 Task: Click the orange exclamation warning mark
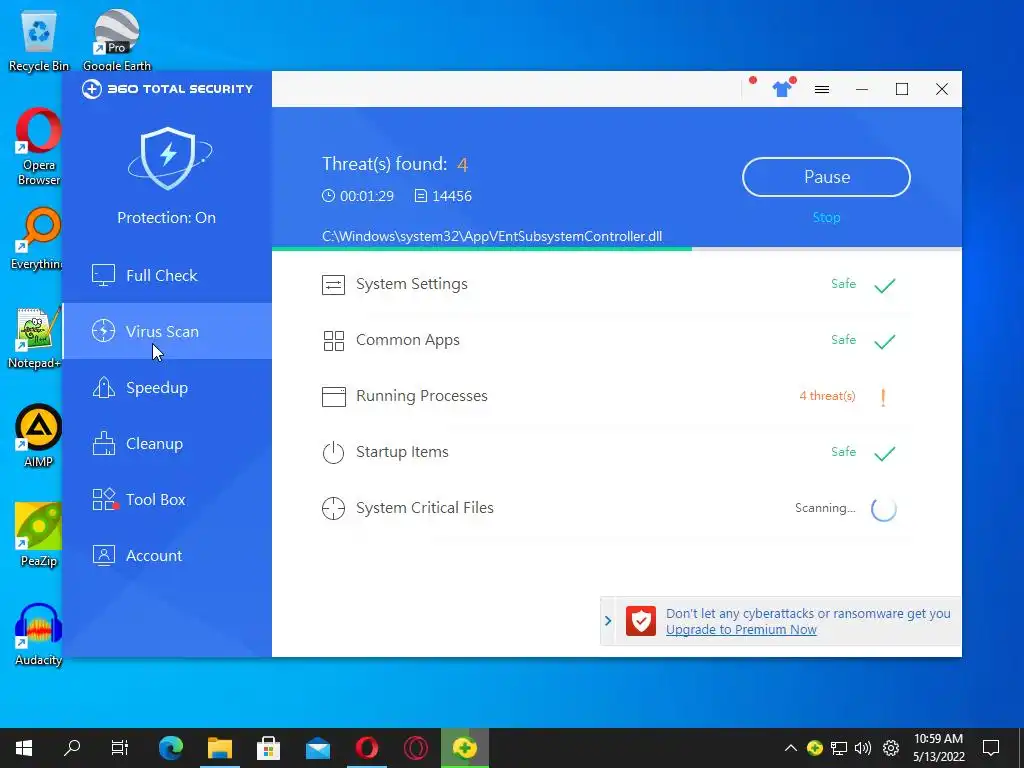(x=883, y=397)
